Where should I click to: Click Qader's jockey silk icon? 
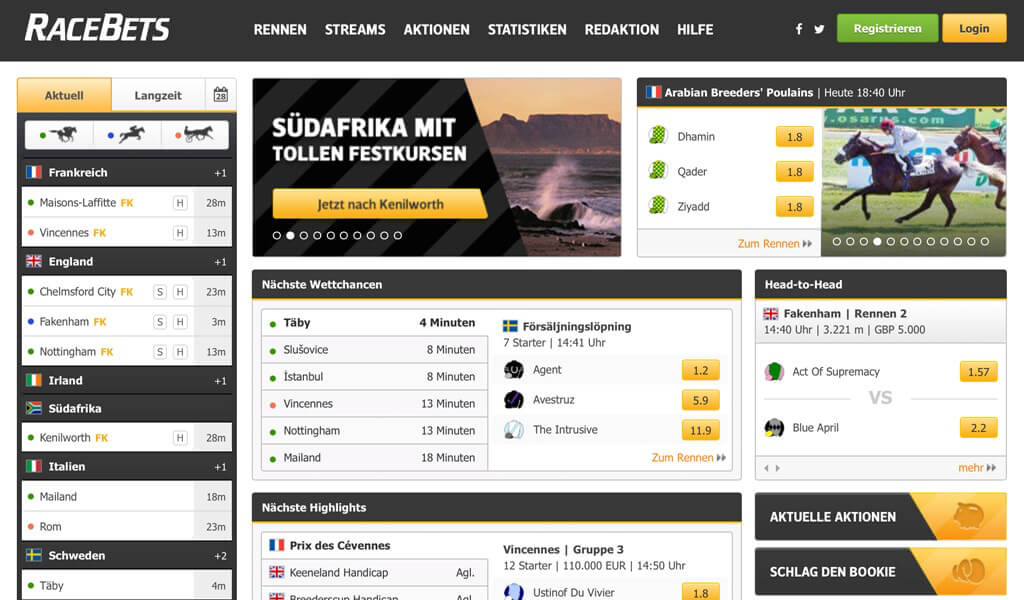pos(658,170)
